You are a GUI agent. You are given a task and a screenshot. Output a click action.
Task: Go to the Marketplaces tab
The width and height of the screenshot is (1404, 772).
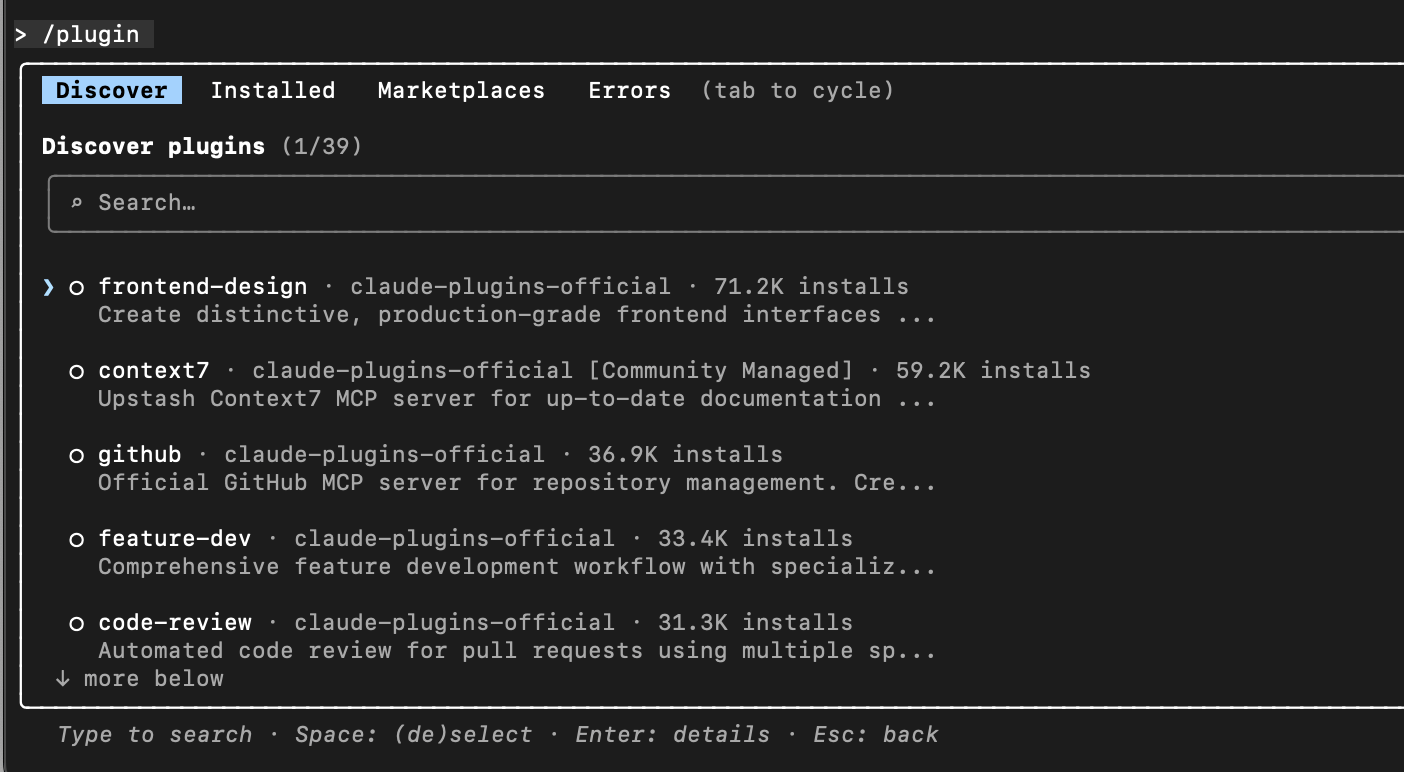click(x=461, y=91)
